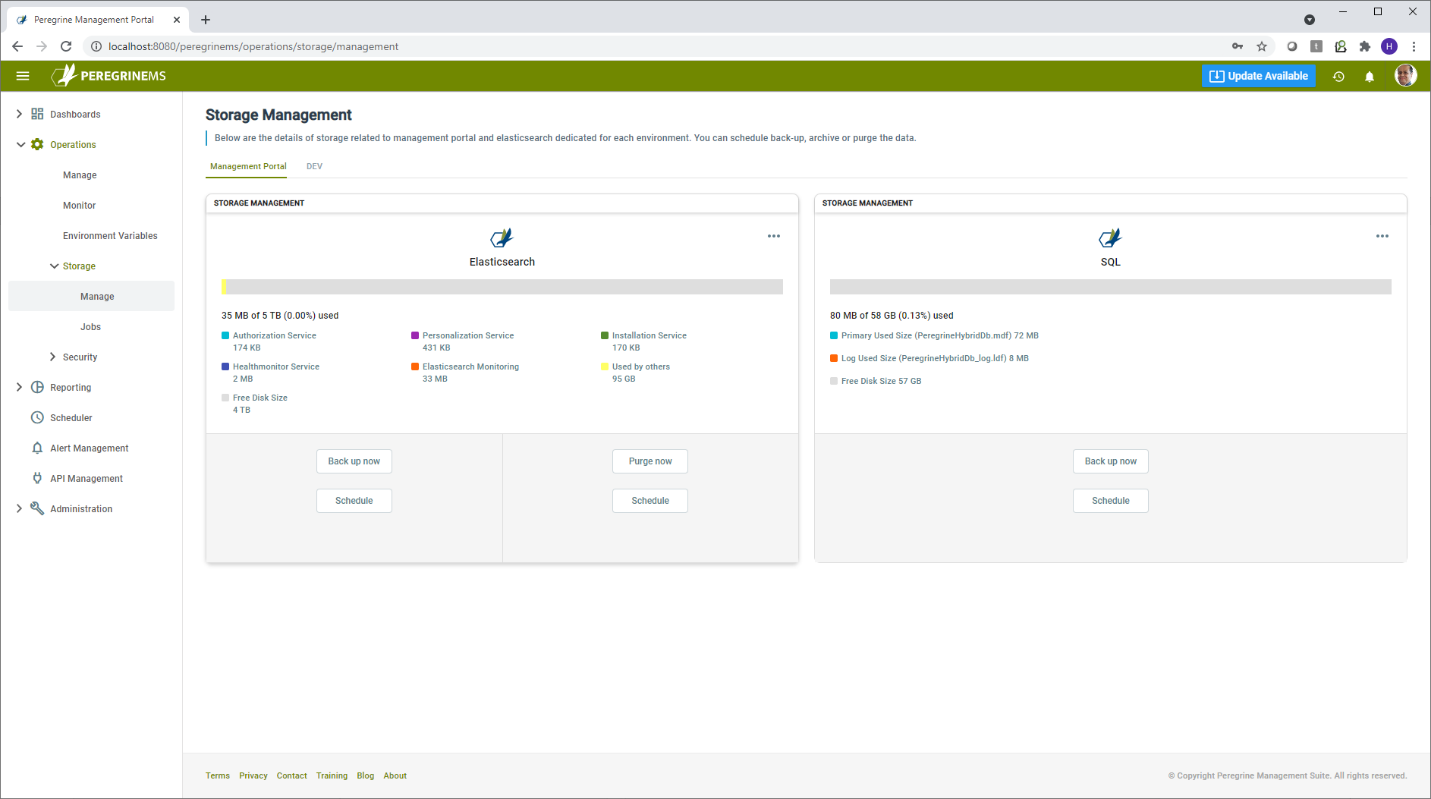The image size is (1431, 799).
Task: Open Manage under Operations
Action: 80,175
